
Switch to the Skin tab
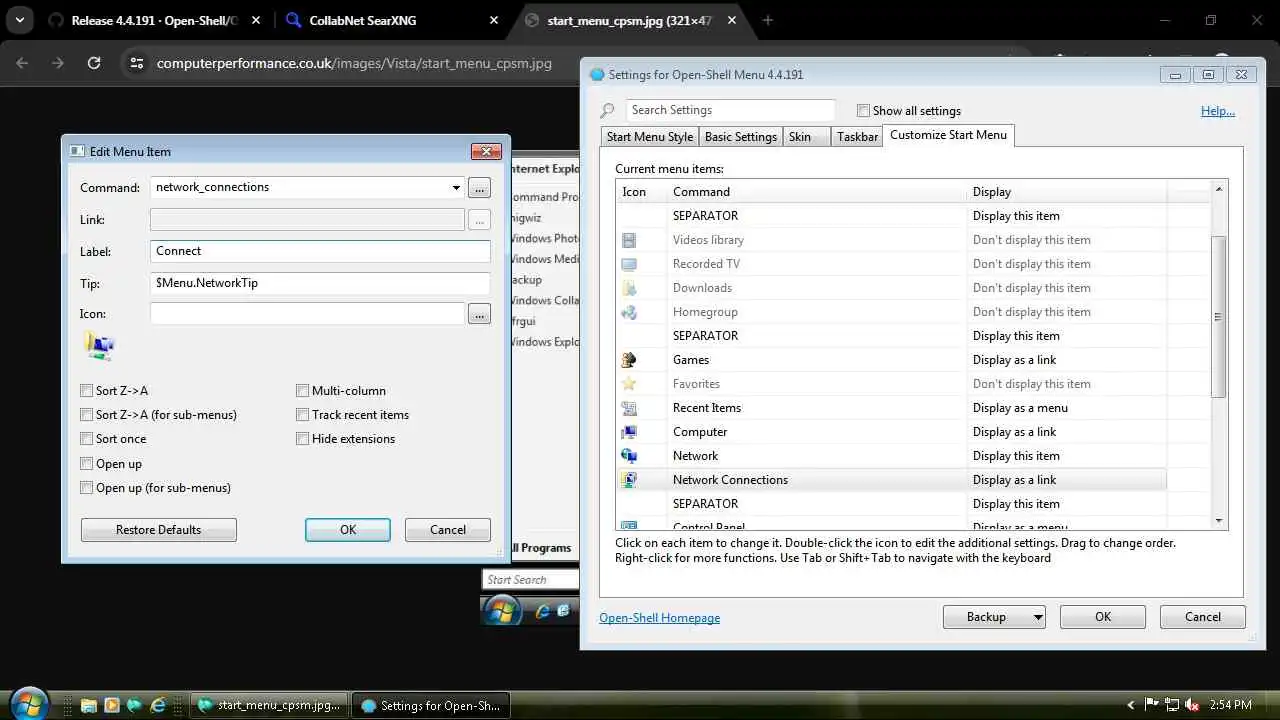[x=807, y=137]
